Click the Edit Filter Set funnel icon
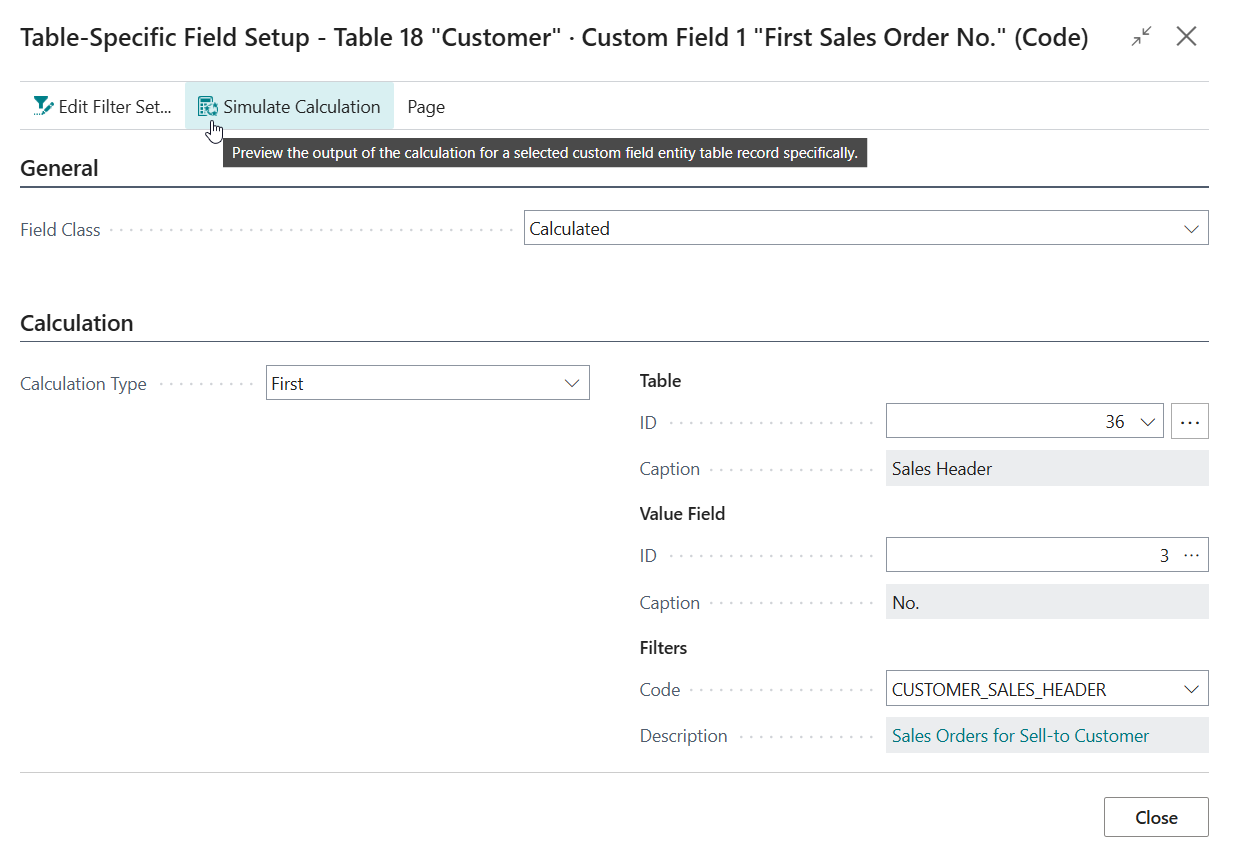 point(43,106)
